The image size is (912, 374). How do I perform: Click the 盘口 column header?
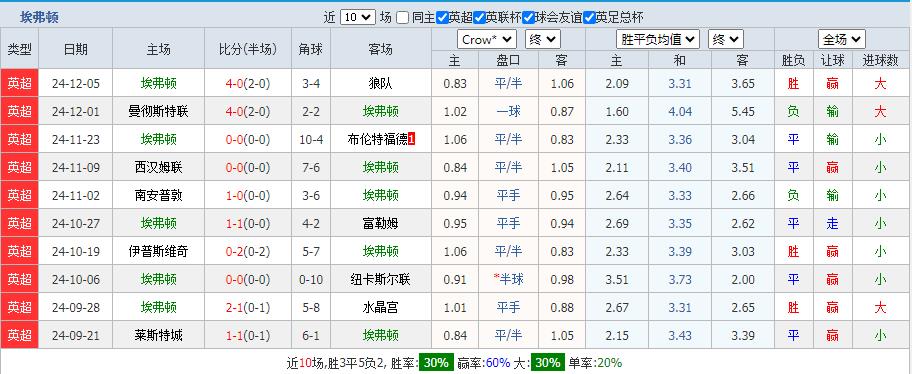click(x=508, y=60)
